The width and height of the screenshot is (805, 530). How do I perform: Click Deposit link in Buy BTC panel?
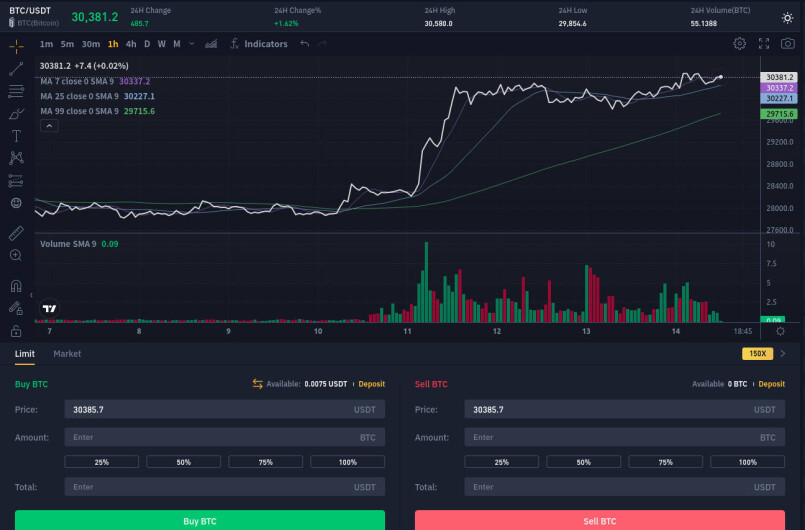pos(372,384)
